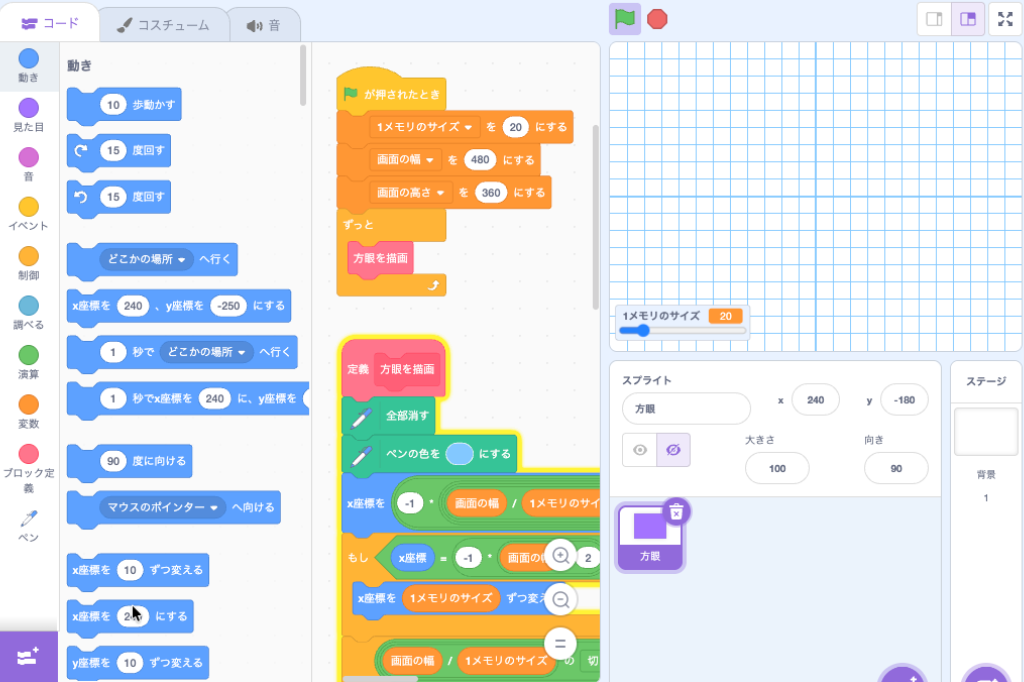
Task: Show the sprite using eye icon
Action: point(640,450)
